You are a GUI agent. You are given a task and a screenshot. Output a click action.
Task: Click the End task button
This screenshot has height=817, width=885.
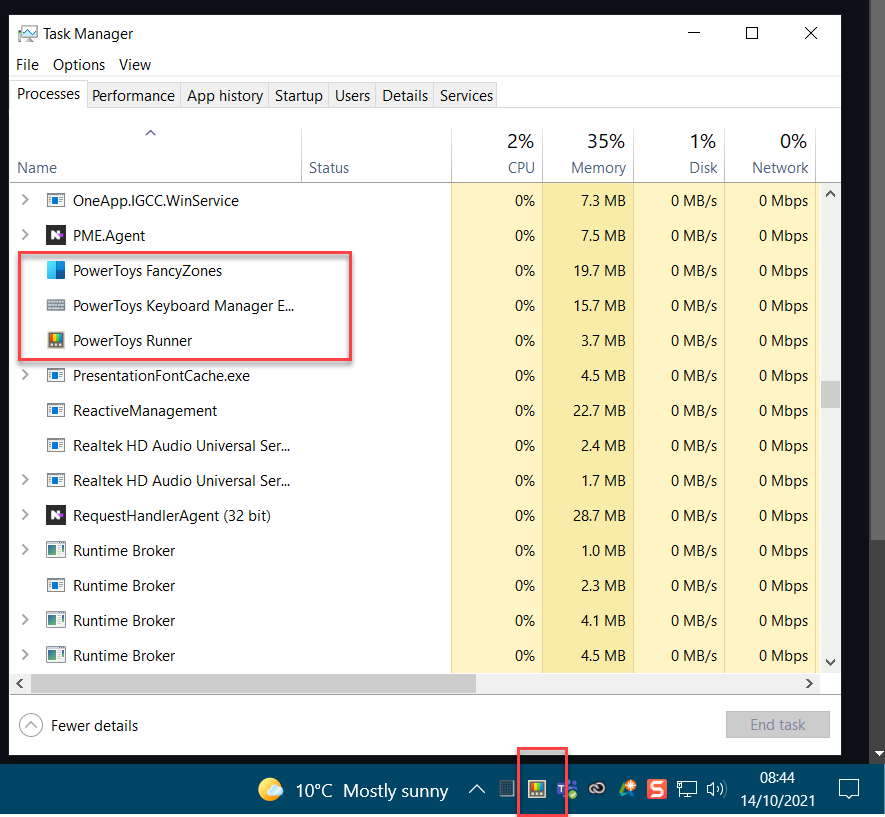click(x=777, y=724)
